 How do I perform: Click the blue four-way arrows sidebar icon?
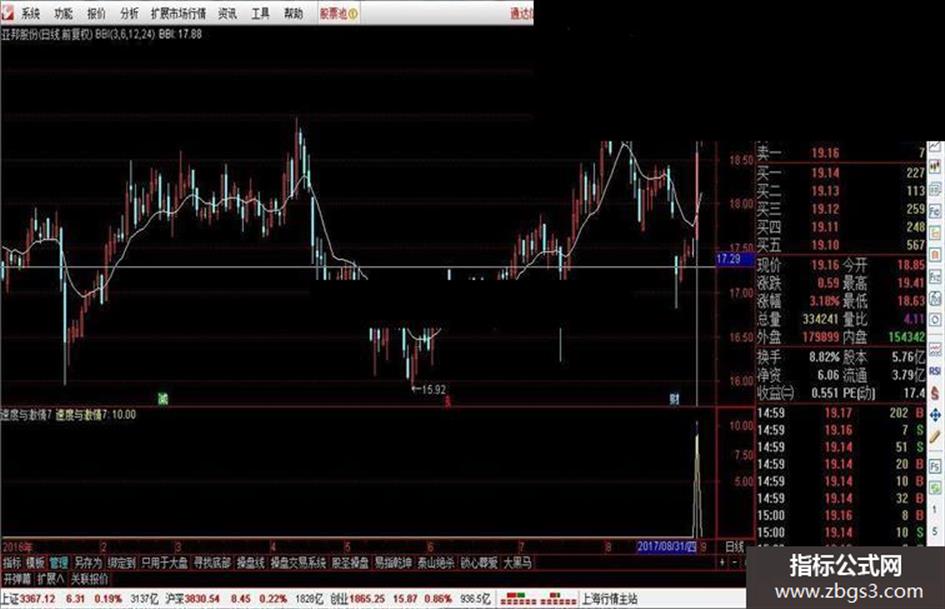[935, 415]
